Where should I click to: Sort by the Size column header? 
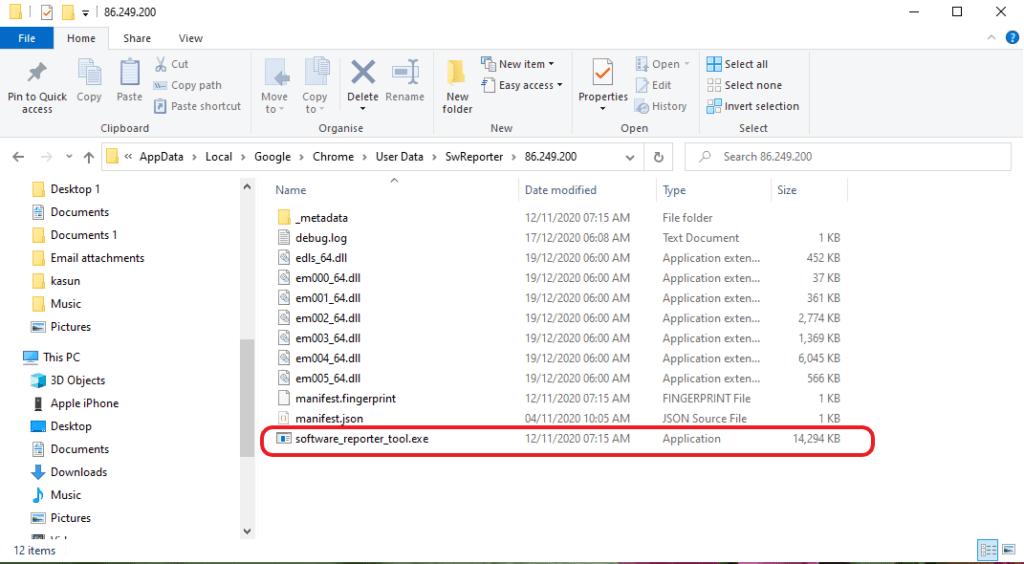click(787, 190)
